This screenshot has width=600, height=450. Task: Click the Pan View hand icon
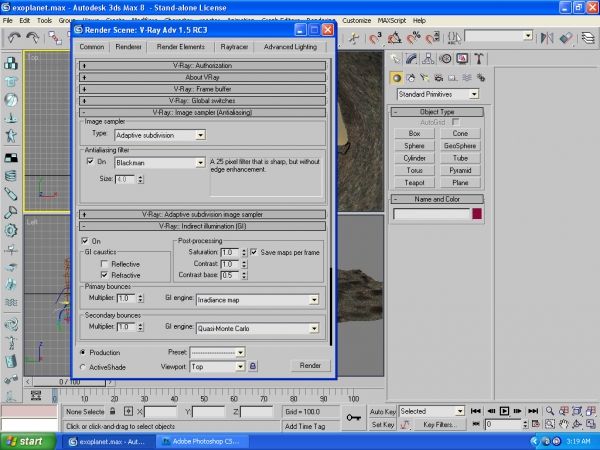click(x=564, y=424)
